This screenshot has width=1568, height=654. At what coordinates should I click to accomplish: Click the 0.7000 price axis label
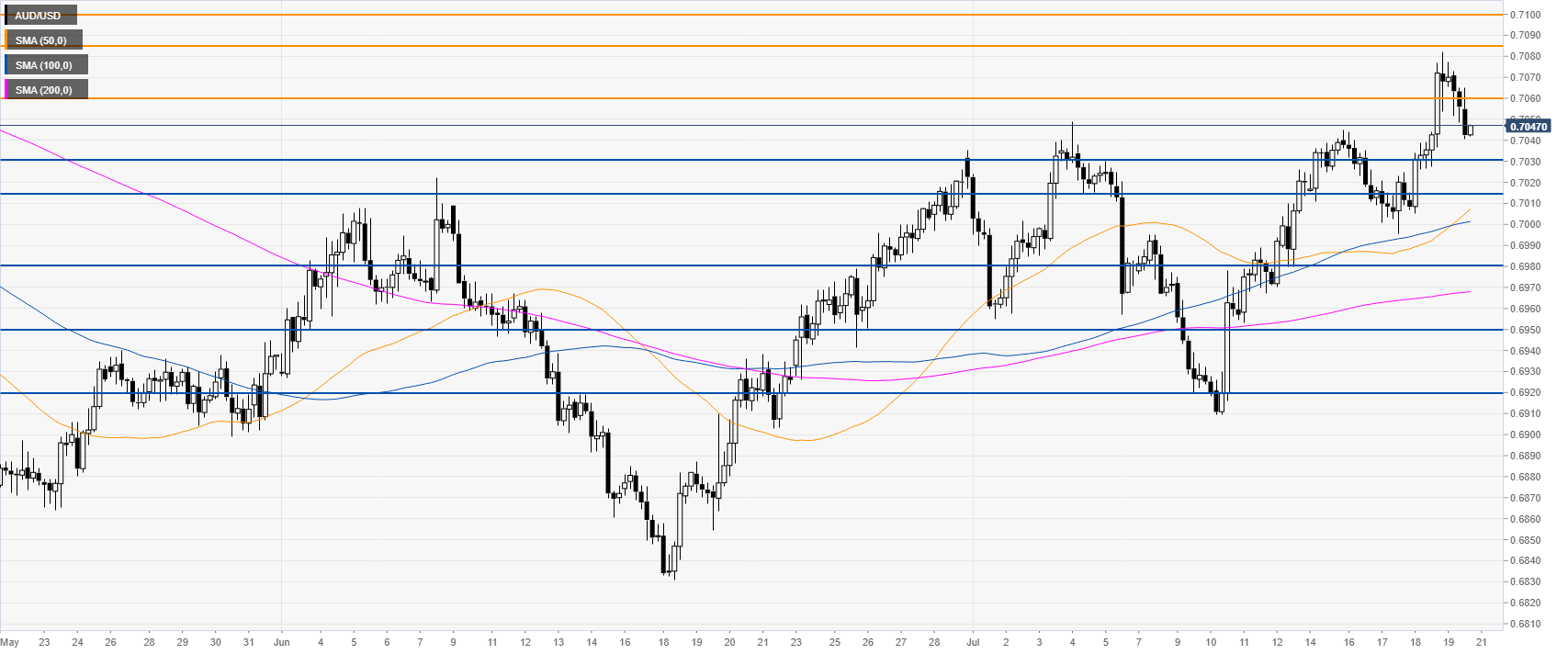pos(1528,224)
